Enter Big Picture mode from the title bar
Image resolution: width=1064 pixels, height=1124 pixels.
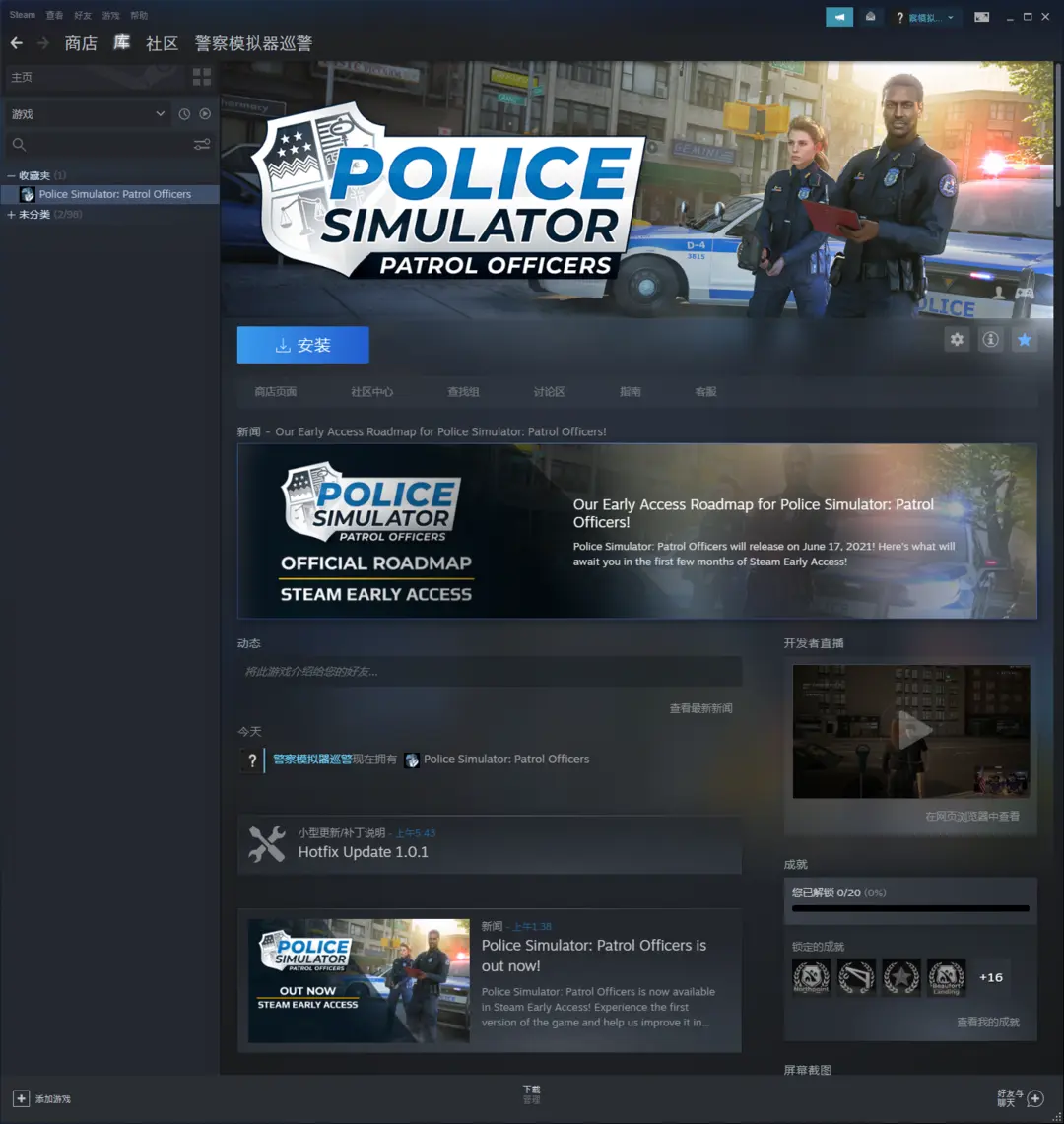coord(981,17)
